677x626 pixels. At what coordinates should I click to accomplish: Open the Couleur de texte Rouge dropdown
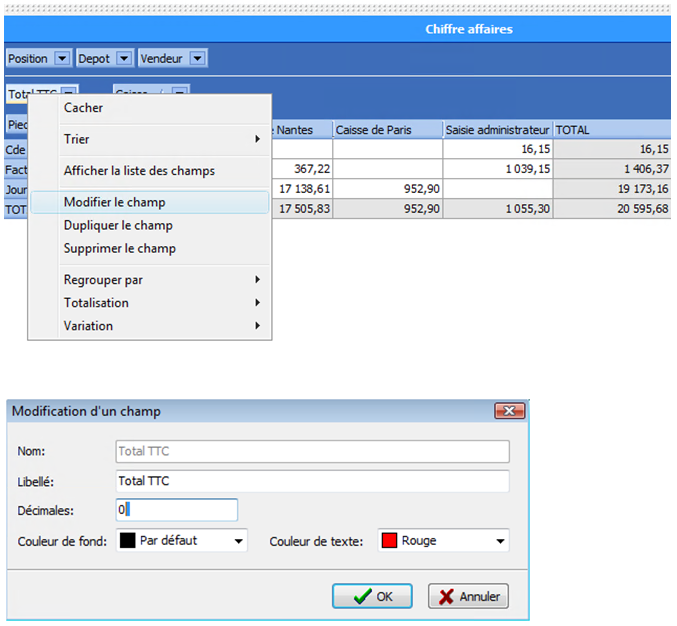443,540
